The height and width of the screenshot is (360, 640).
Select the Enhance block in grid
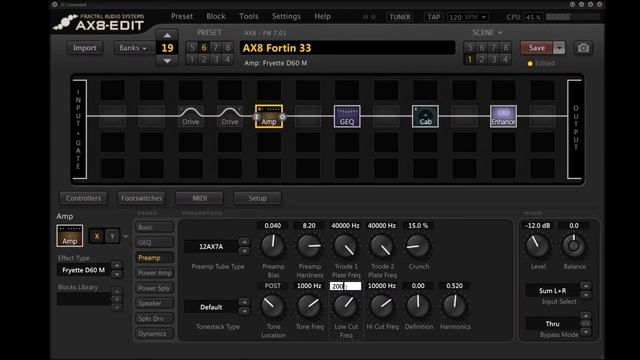[x=503, y=116]
